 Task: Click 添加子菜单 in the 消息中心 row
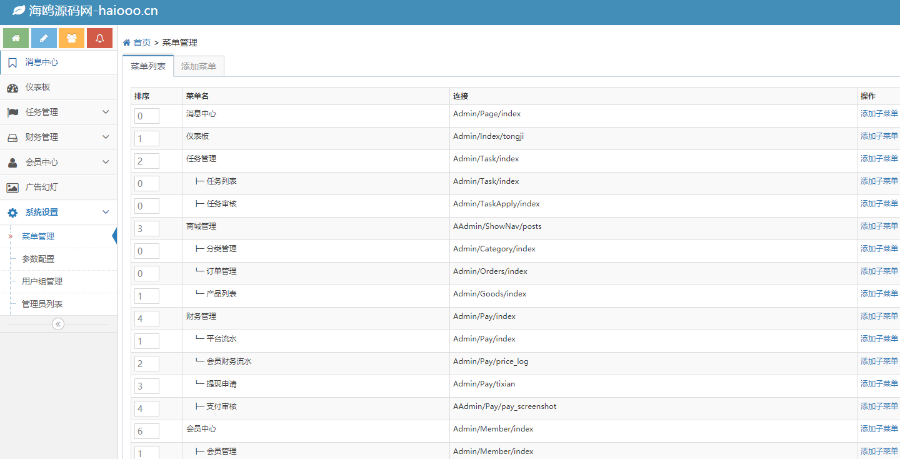[879, 114]
